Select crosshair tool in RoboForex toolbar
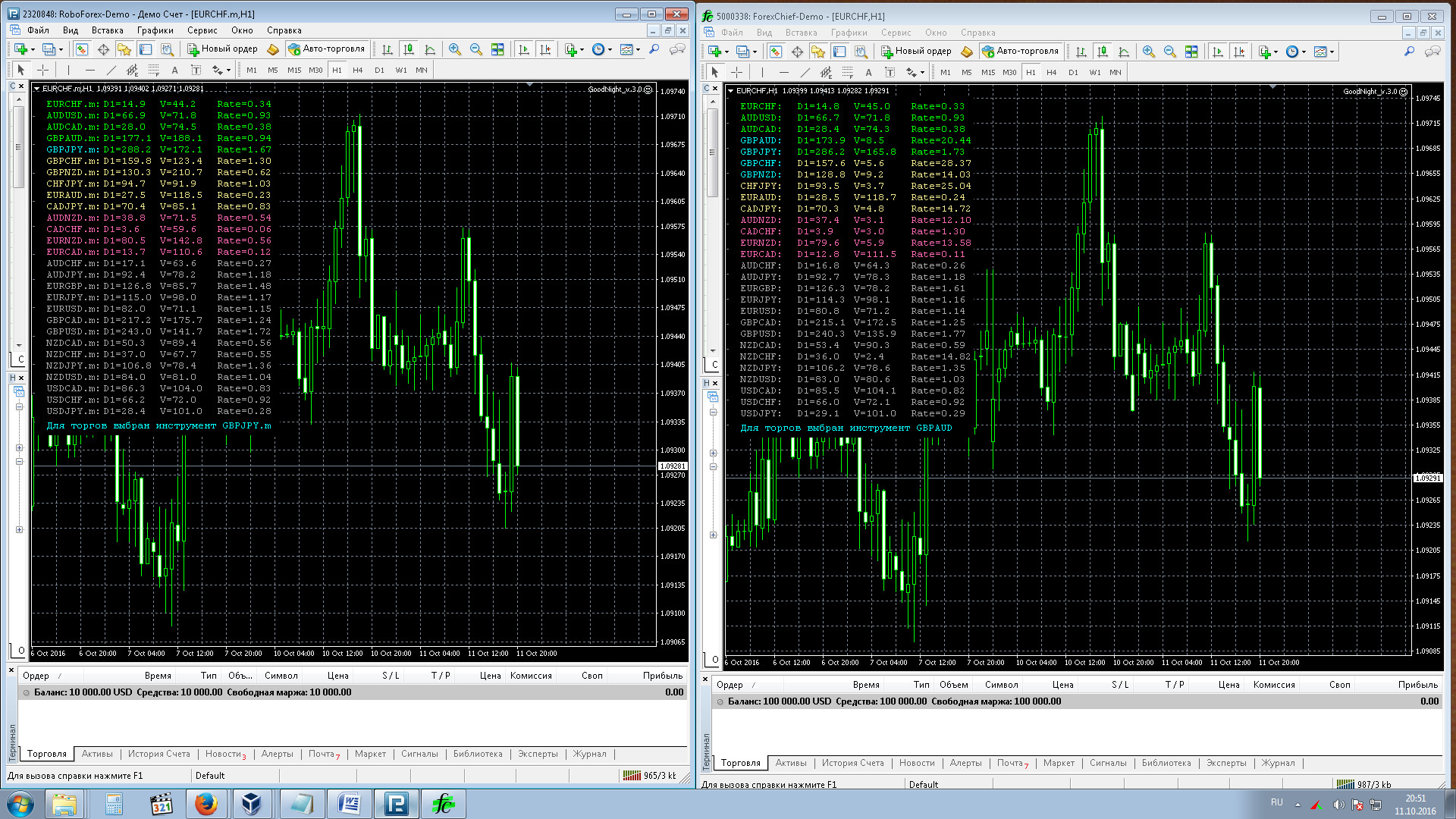Image resolution: width=1456 pixels, height=819 pixels. click(x=43, y=70)
